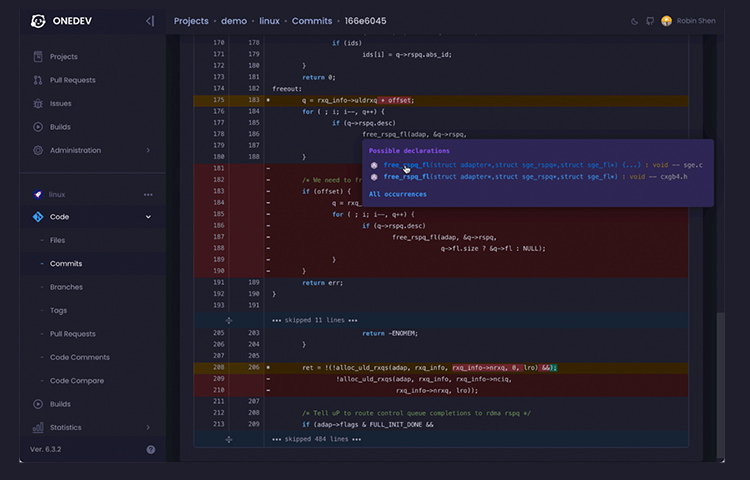
Task: Click Robin Shen avatar
Action: (666, 21)
